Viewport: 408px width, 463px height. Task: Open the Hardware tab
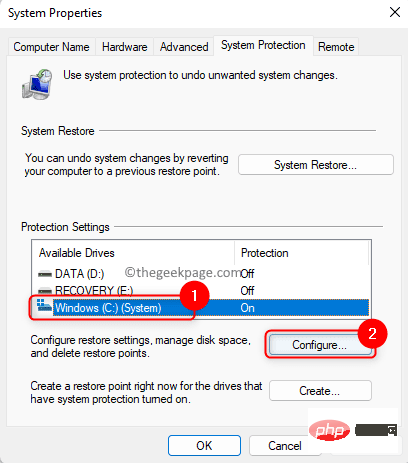coord(125,47)
